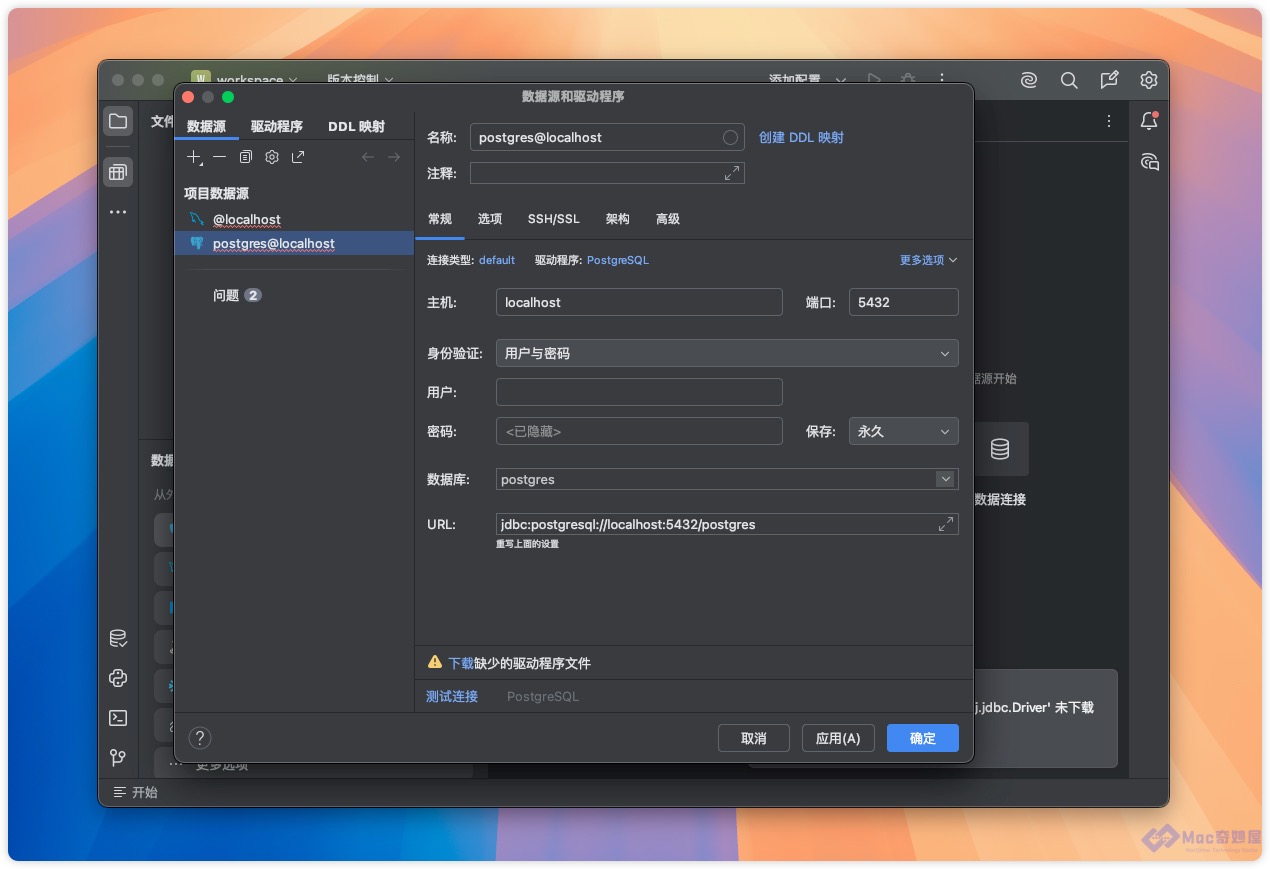1270x869 pixels.
Task: Open the database explorer tool in main window
Action: click(x=118, y=172)
